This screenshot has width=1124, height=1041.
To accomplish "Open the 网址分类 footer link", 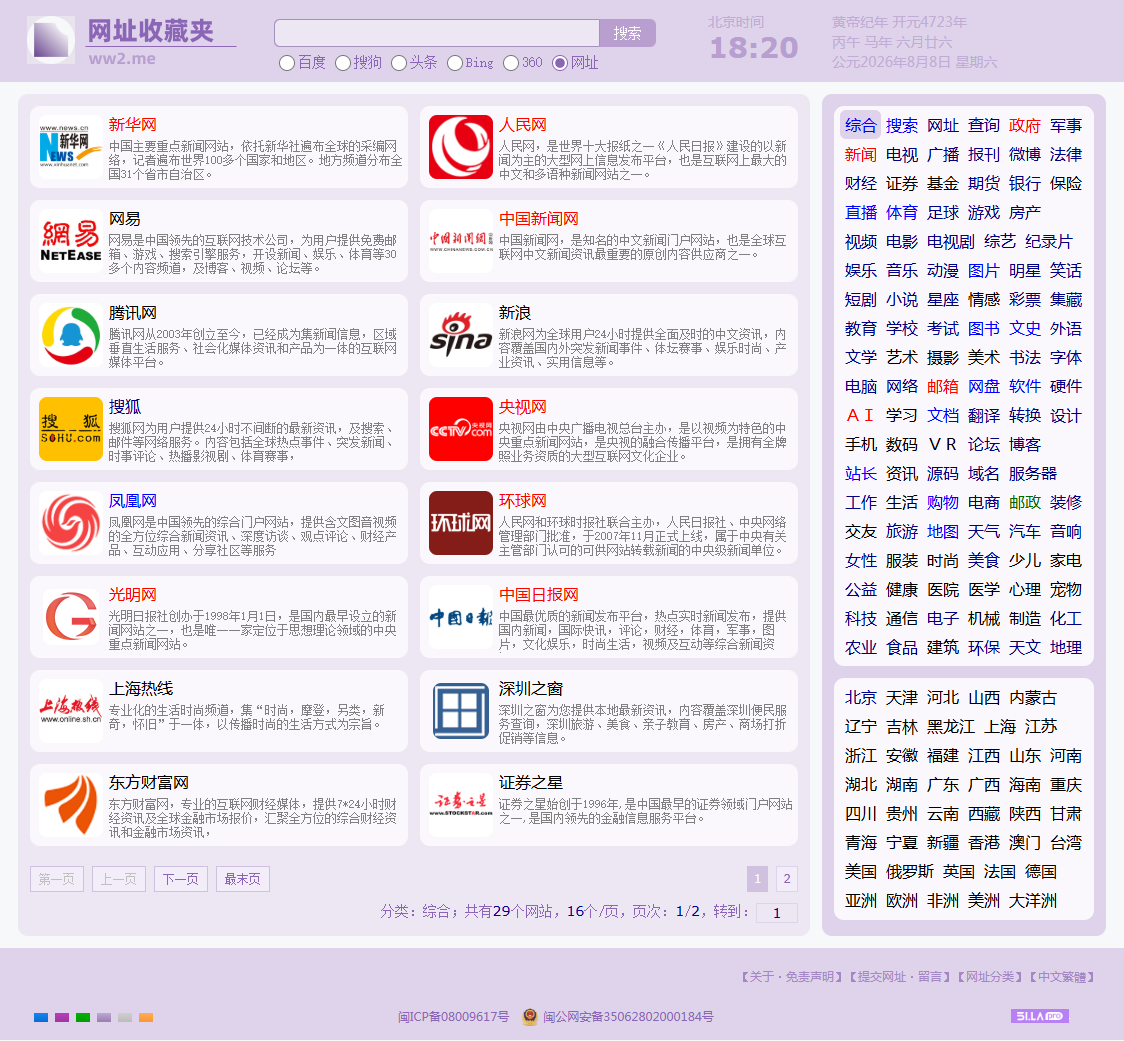I will [990, 976].
